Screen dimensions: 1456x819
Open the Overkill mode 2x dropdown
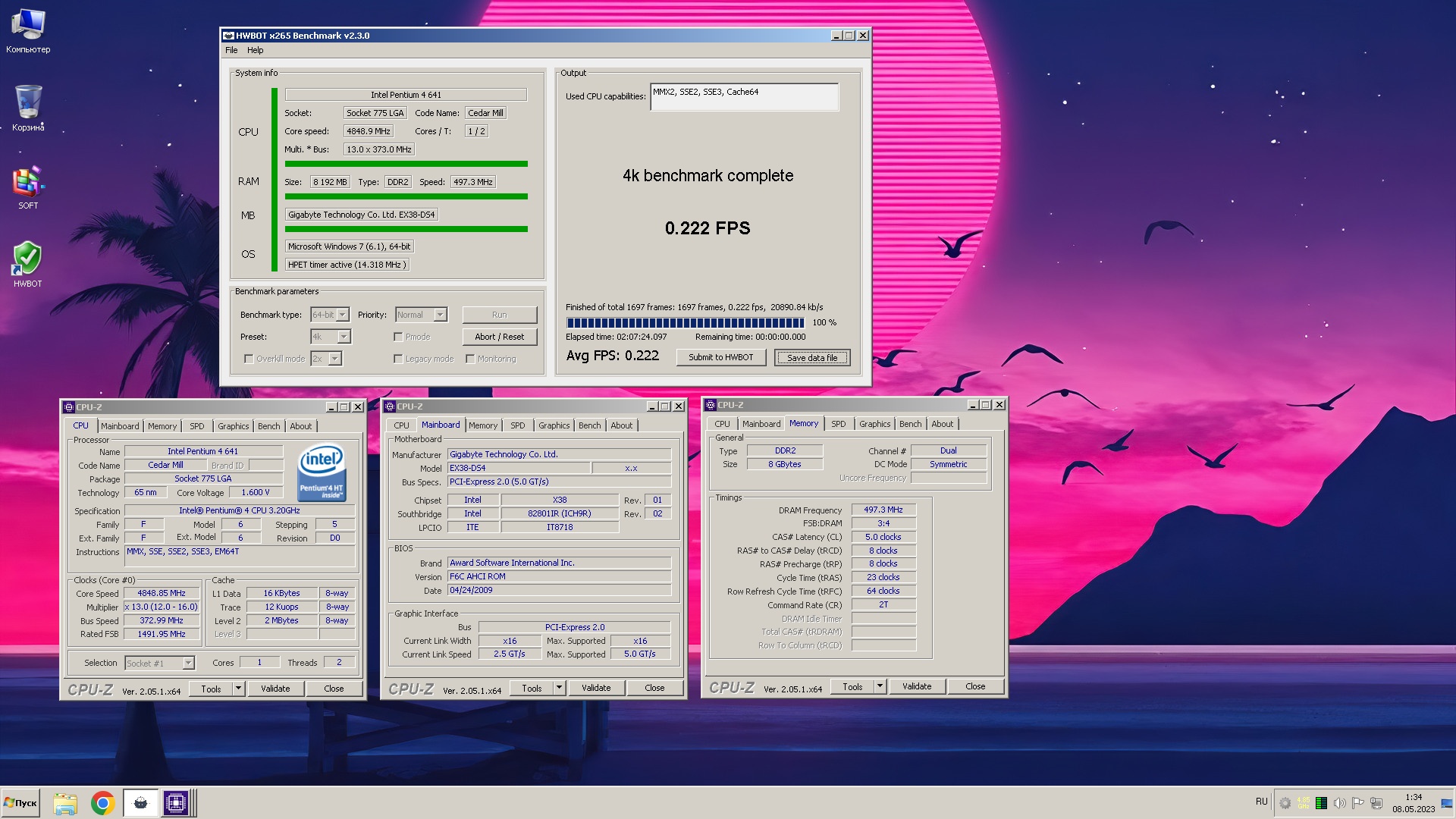(x=326, y=359)
